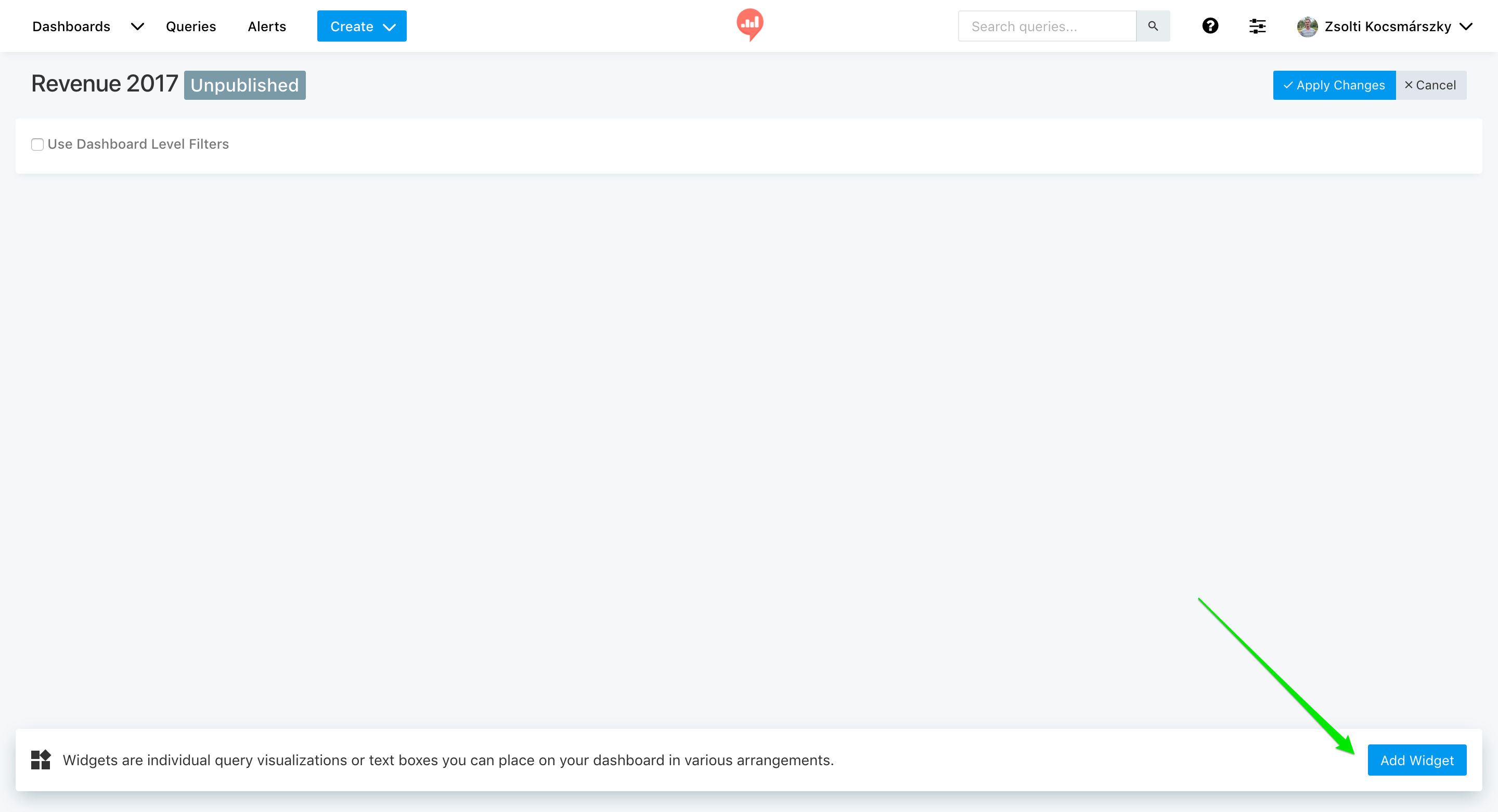Click the Redash logo icon
This screenshot has width=1498, height=812.
coord(750,24)
